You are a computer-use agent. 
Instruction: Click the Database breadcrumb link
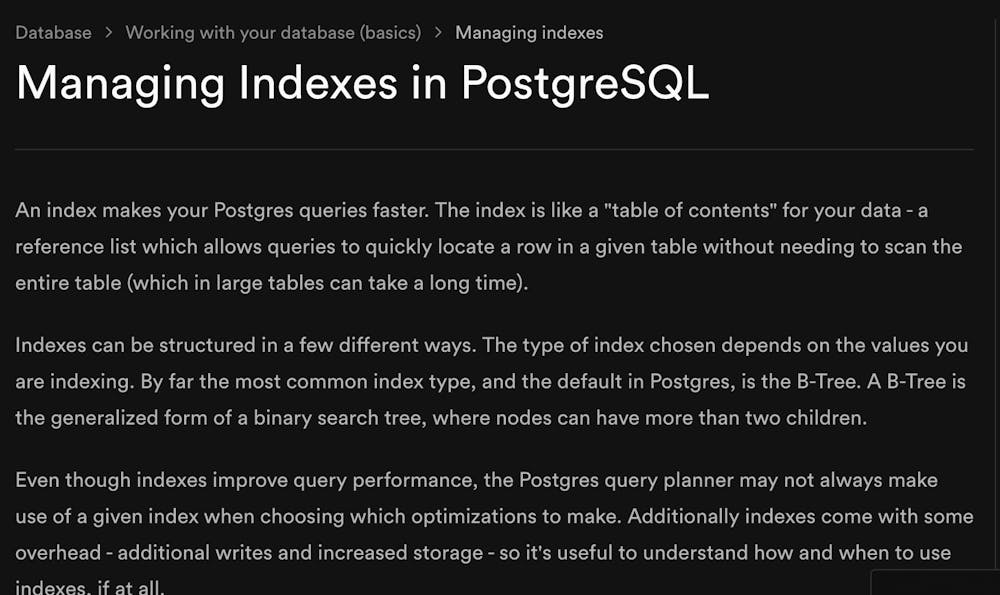[54, 33]
